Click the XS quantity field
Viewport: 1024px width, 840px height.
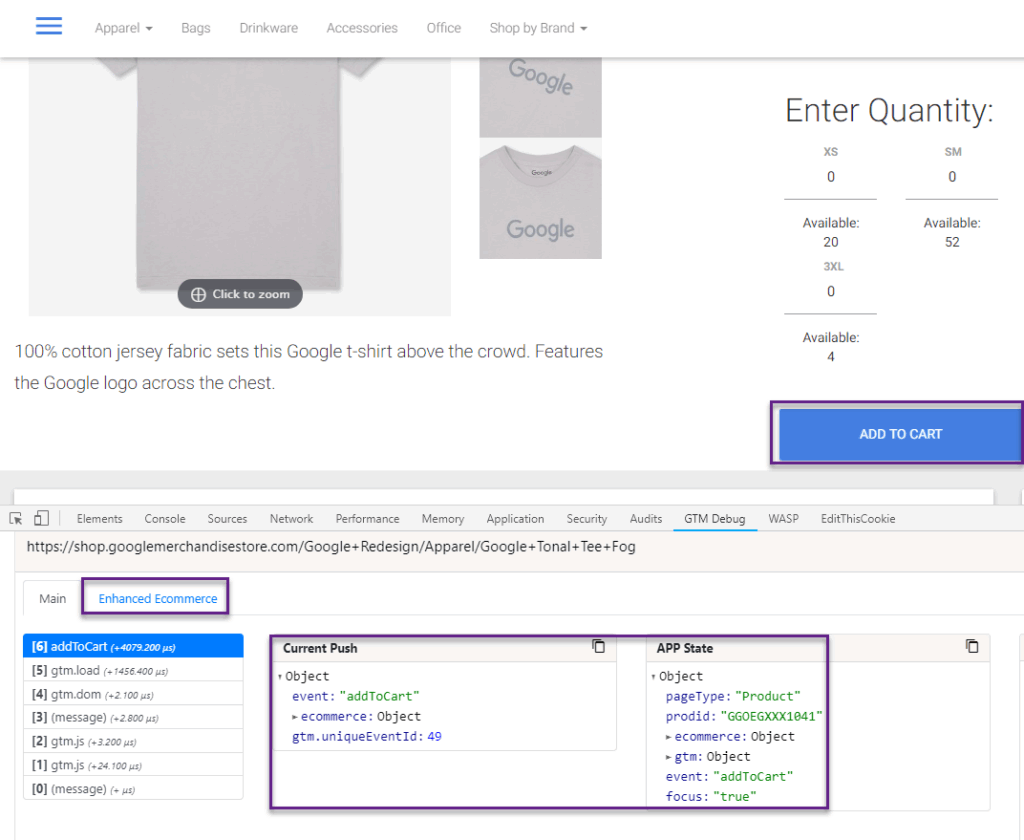pyautogui.click(x=830, y=177)
